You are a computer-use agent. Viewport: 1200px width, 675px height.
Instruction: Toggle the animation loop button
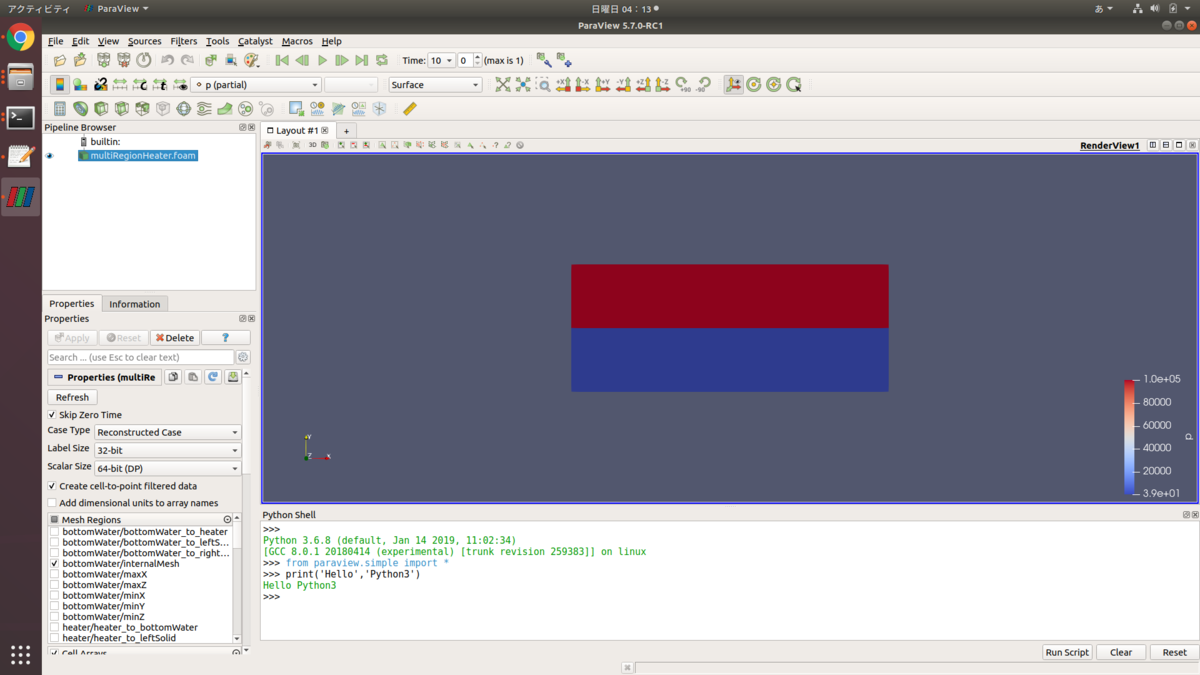click(382, 61)
